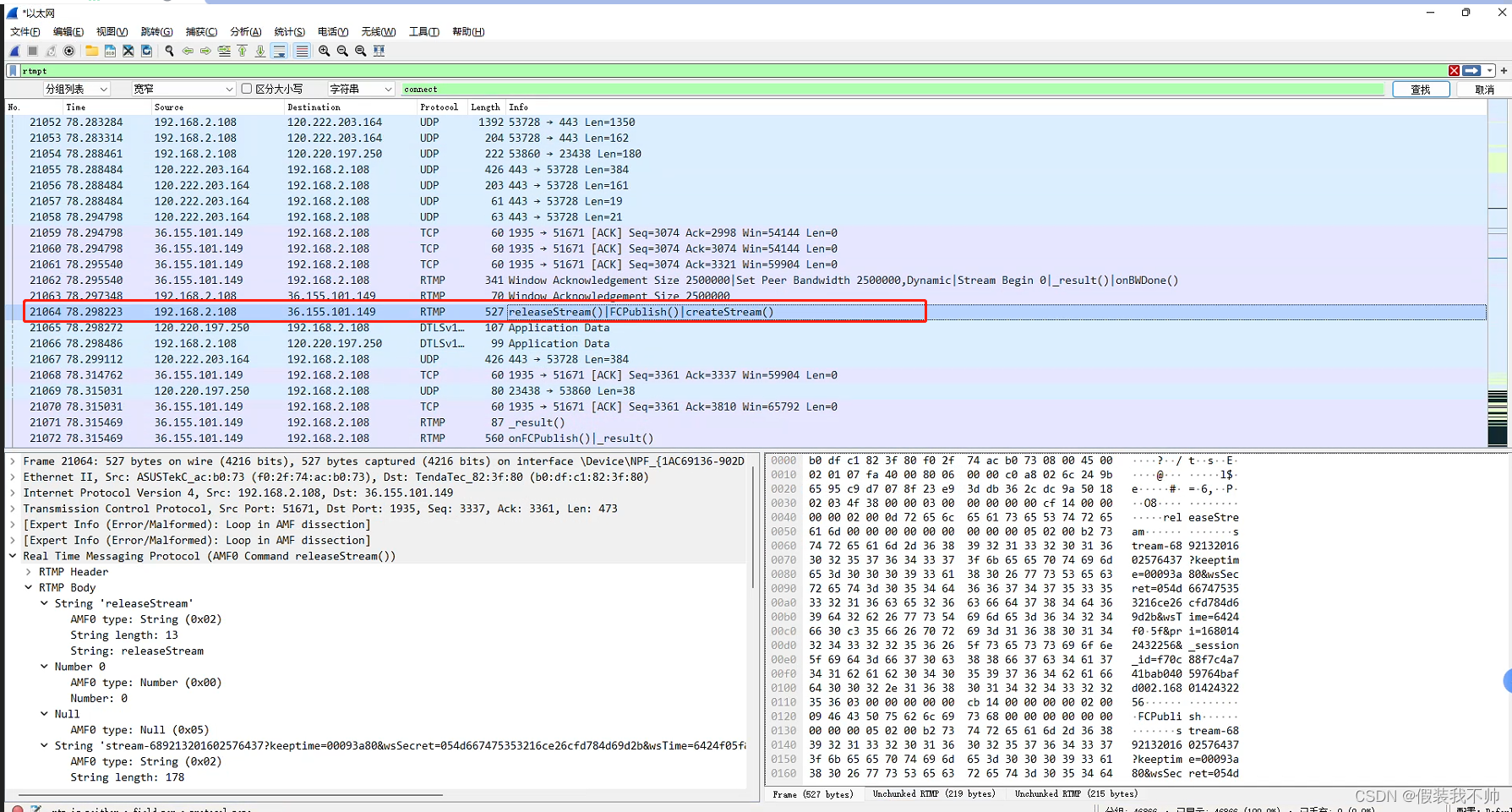Reset text to normal size

(361, 51)
